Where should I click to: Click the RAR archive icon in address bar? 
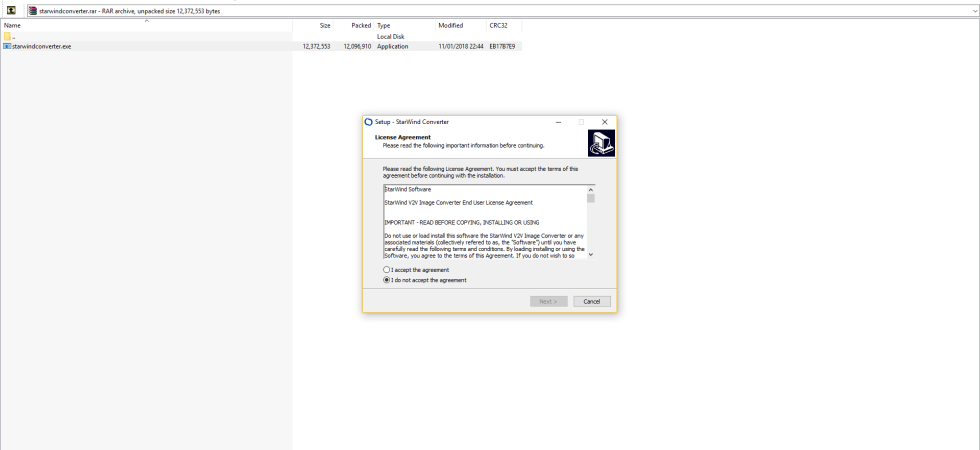(33, 11)
